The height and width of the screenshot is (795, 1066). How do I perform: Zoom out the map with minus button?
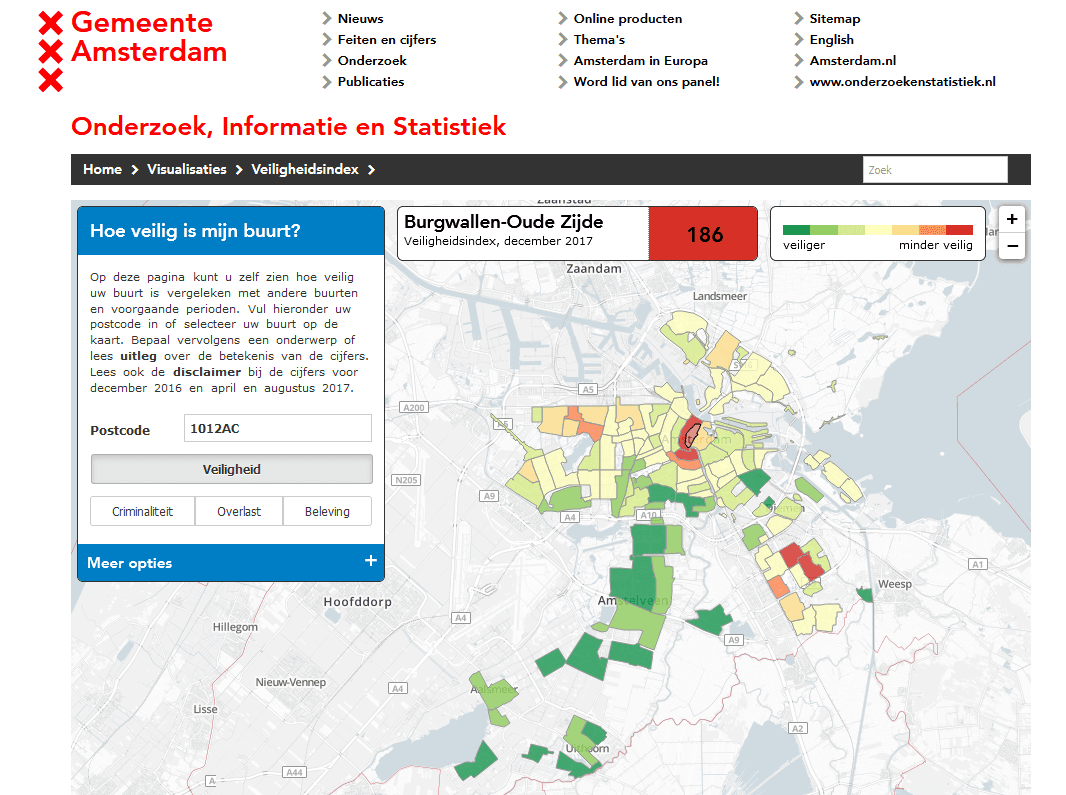click(1012, 246)
